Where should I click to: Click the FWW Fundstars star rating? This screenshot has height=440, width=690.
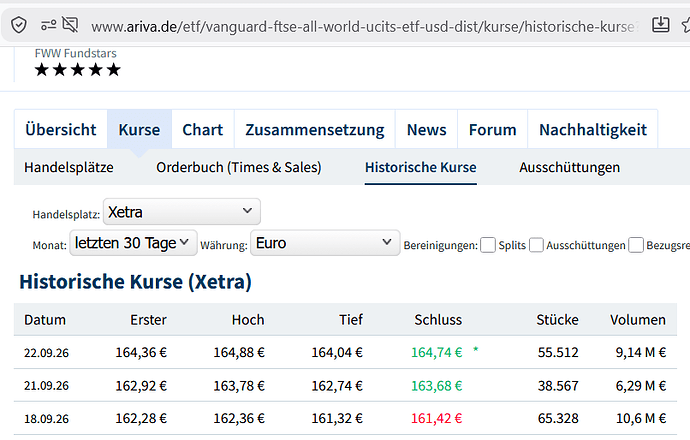tap(77, 70)
